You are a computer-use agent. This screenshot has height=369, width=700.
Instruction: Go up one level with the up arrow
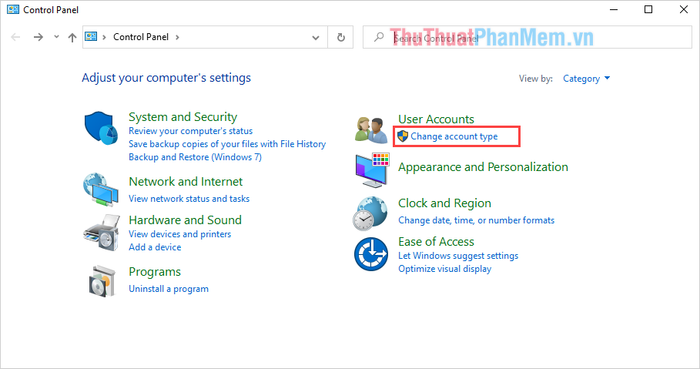tap(72, 37)
